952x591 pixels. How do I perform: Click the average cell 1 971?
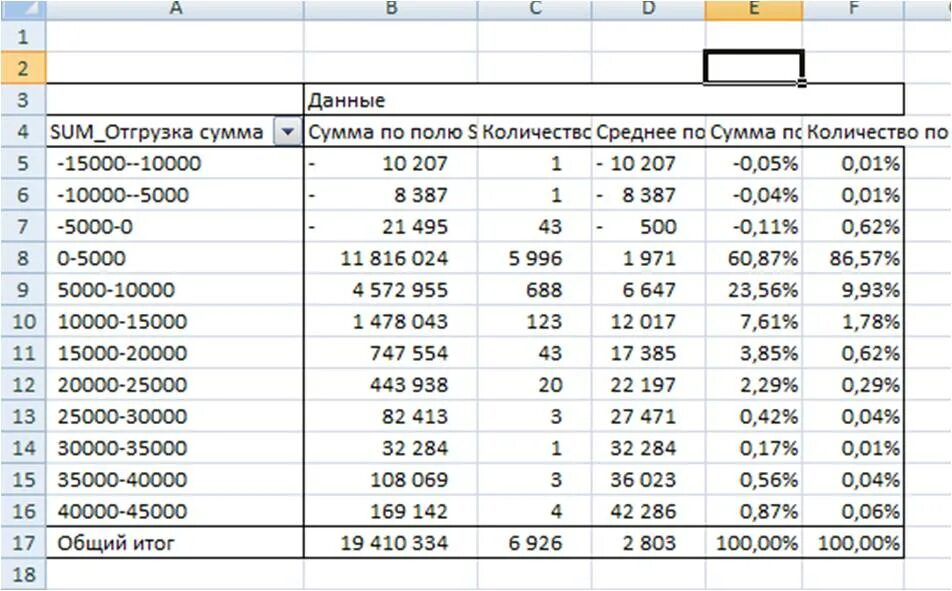pyautogui.click(x=648, y=258)
